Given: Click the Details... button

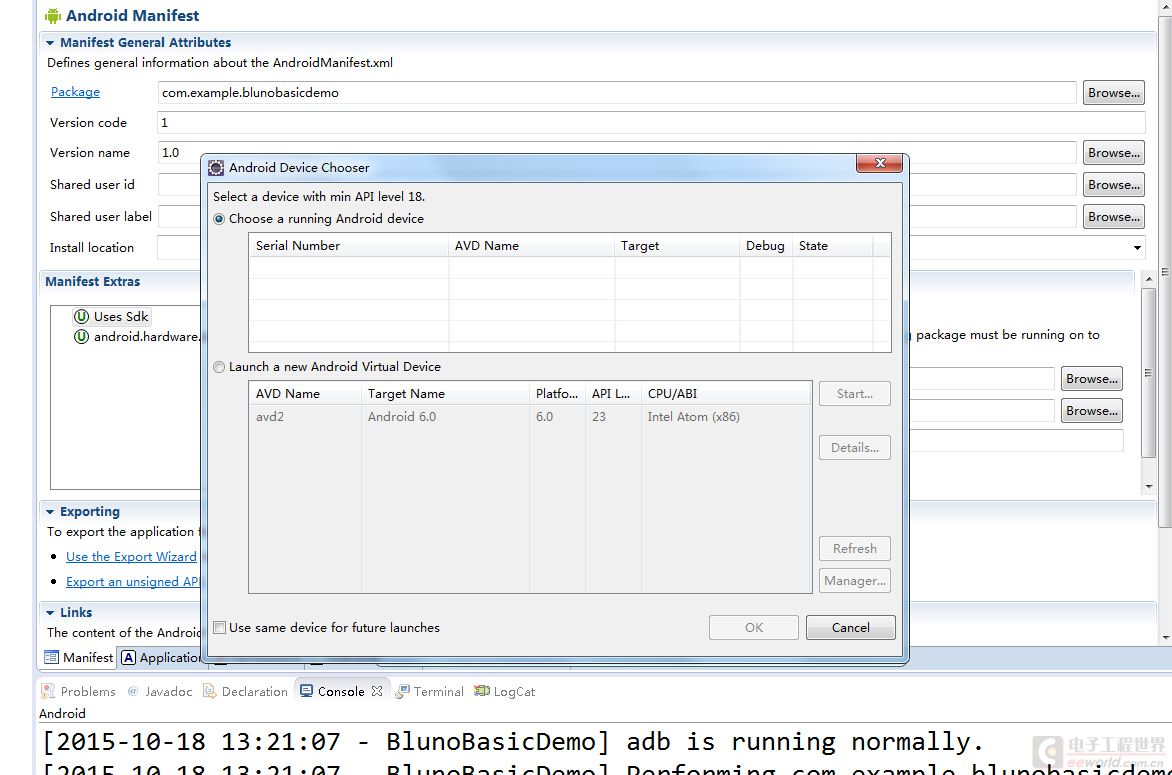Looking at the screenshot, I should pos(854,448).
